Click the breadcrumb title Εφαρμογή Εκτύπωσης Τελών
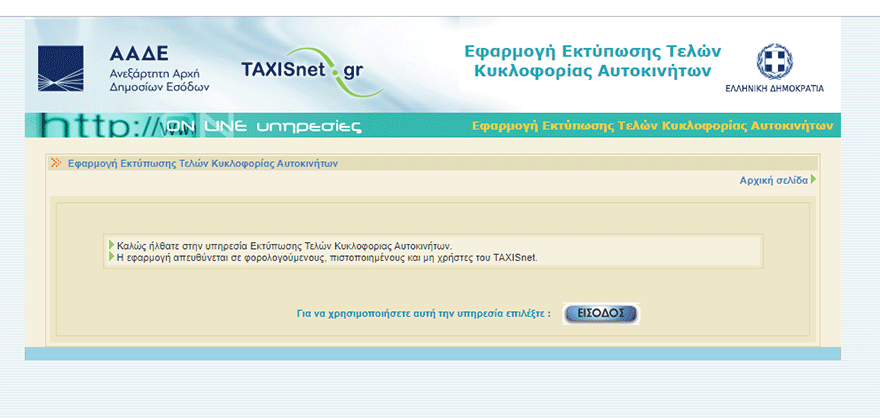The height and width of the screenshot is (418, 880). [x=202, y=162]
